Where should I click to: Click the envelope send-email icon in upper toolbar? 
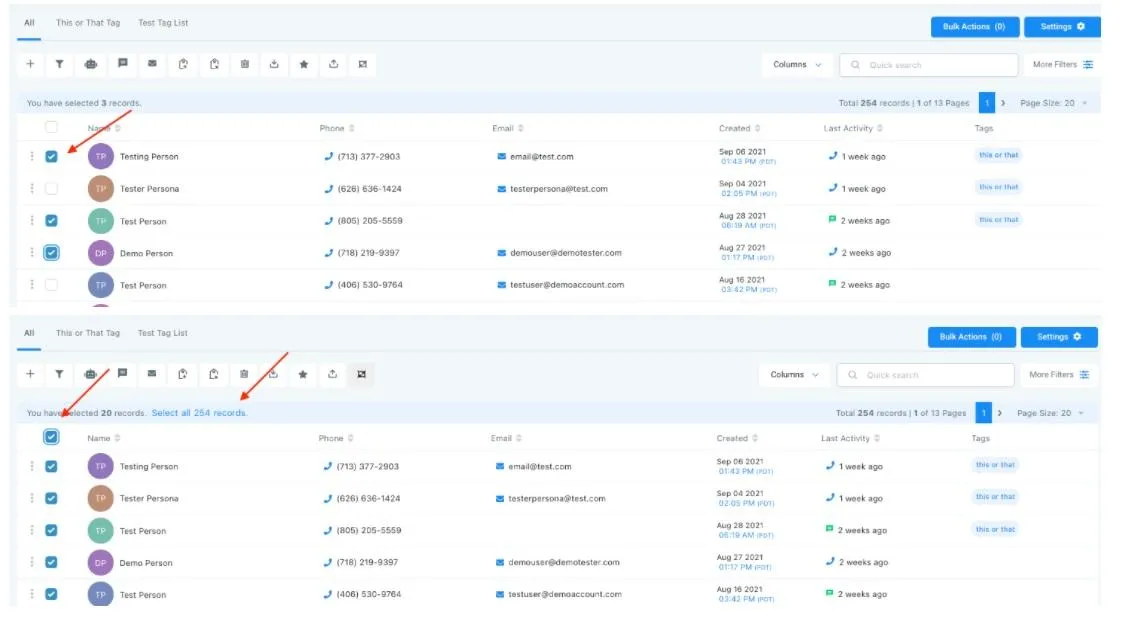(152, 63)
